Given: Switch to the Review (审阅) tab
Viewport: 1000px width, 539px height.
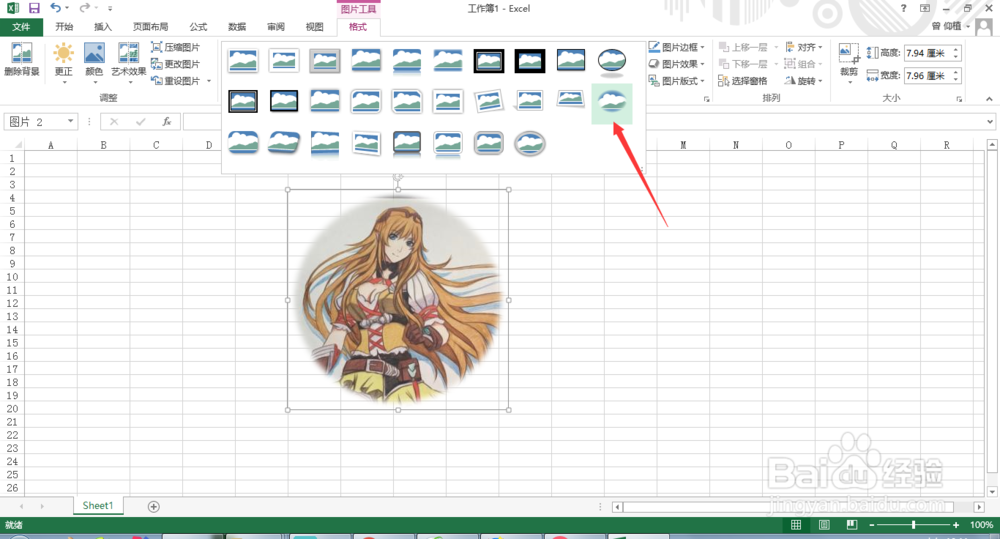Looking at the screenshot, I should [276, 27].
